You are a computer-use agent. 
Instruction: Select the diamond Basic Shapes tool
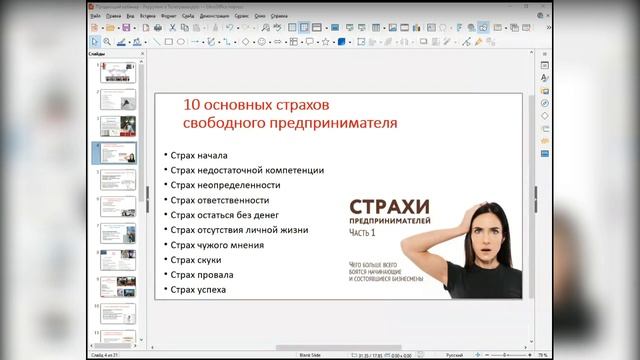[245, 42]
